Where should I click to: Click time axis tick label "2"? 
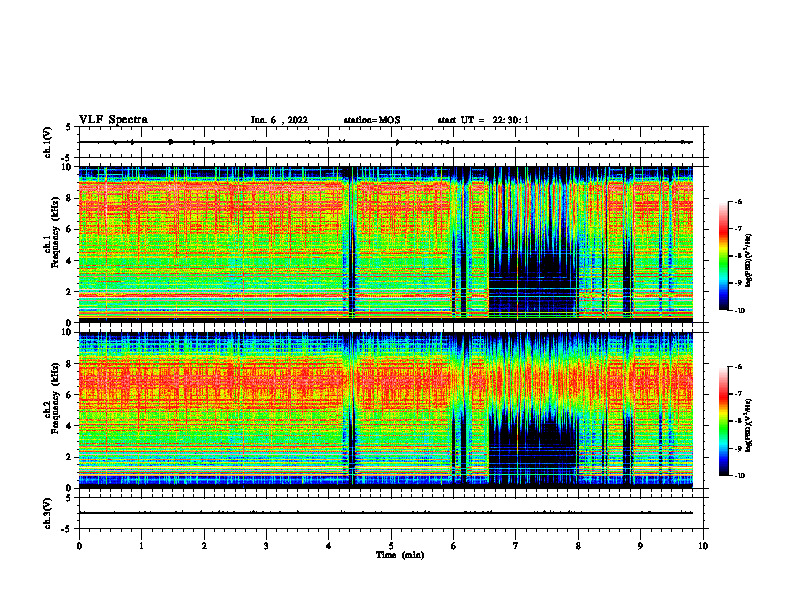pyautogui.click(x=204, y=546)
